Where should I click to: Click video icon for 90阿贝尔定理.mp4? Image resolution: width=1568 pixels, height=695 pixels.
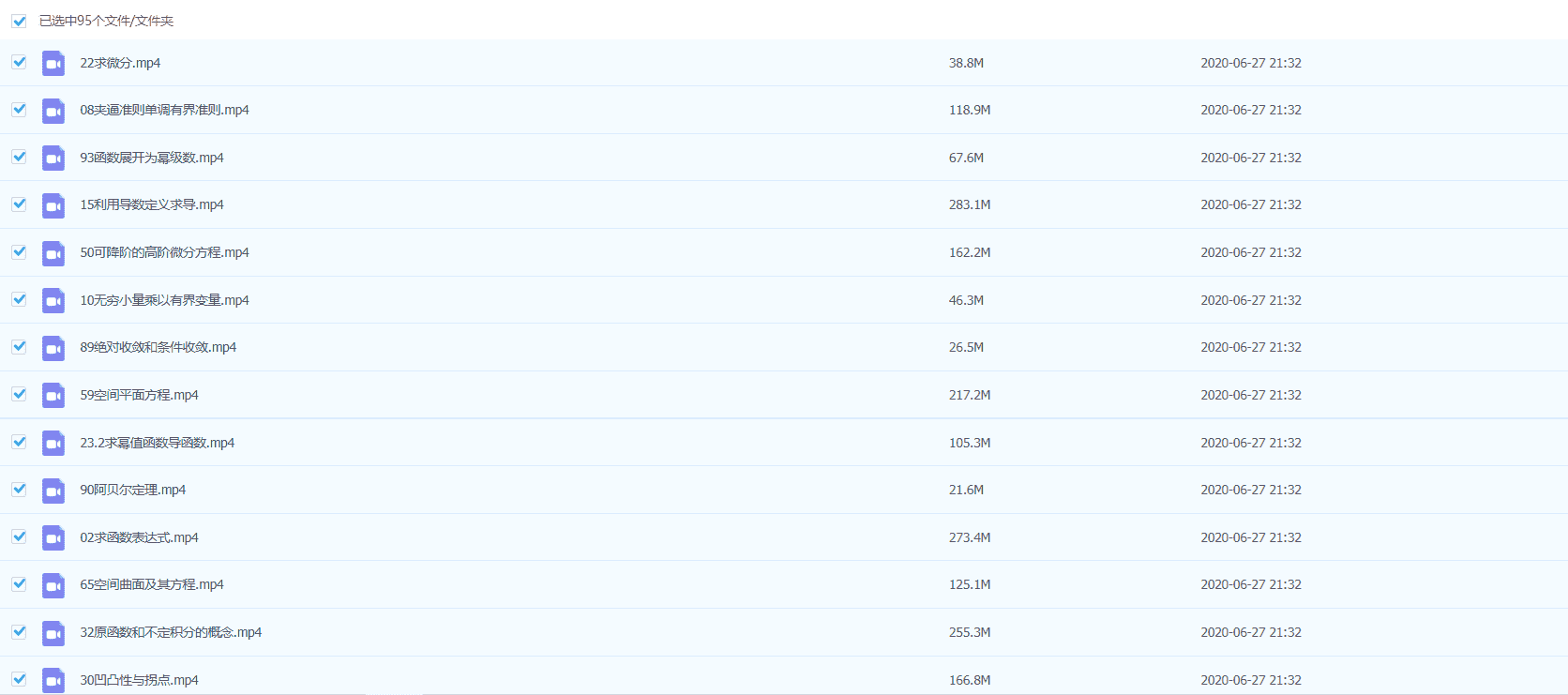(x=53, y=491)
